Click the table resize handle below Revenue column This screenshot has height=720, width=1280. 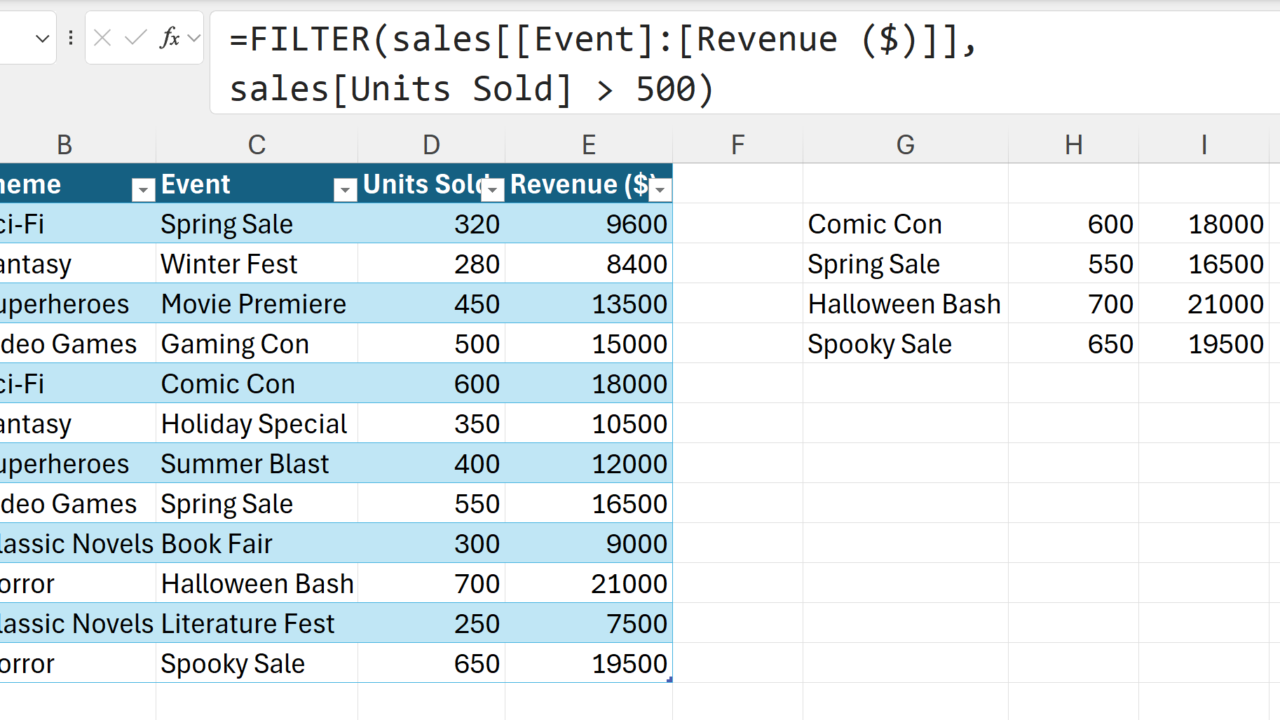pos(669,680)
